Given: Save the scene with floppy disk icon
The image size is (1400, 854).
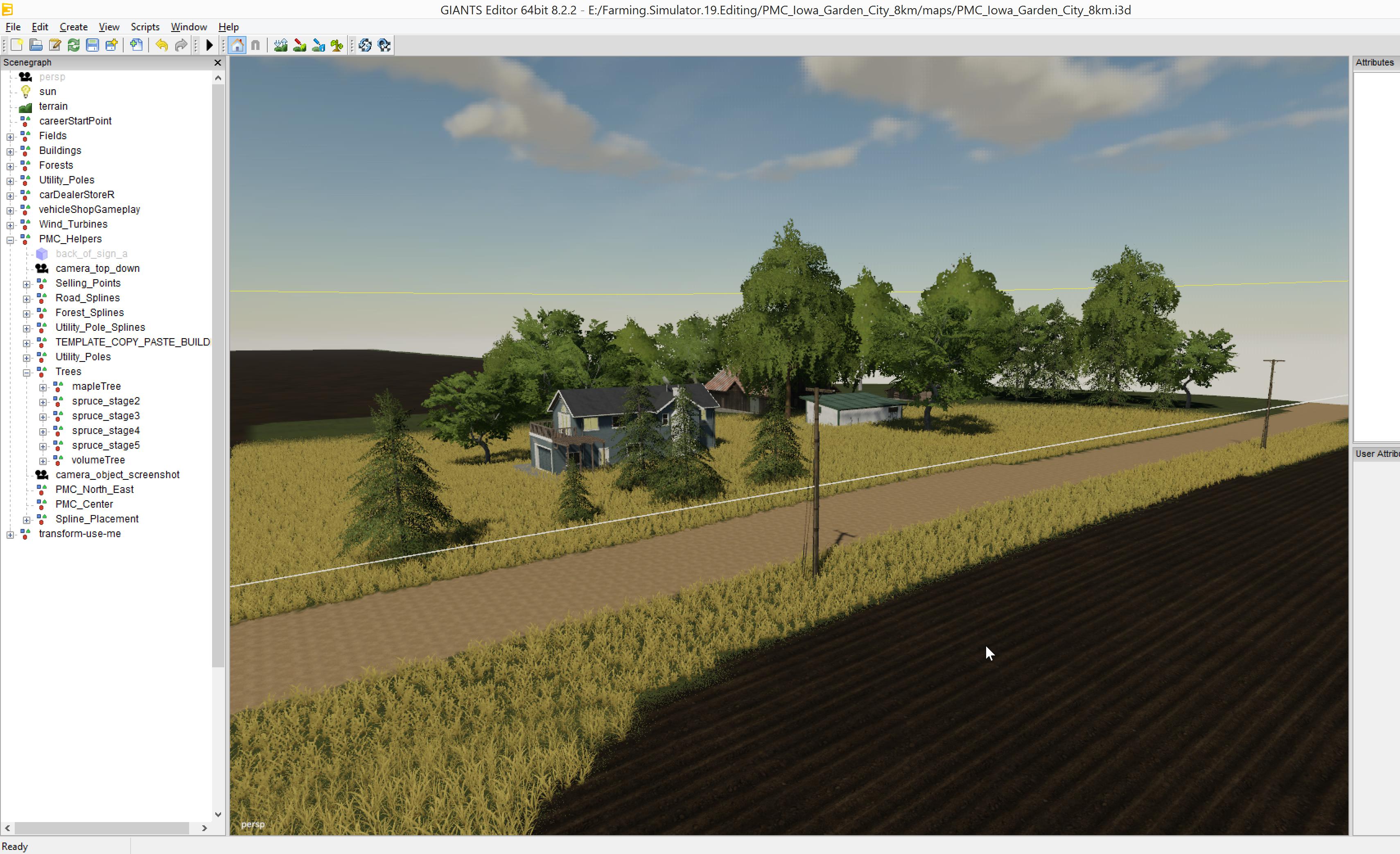Looking at the screenshot, I should pyautogui.click(x=92, y=45).
